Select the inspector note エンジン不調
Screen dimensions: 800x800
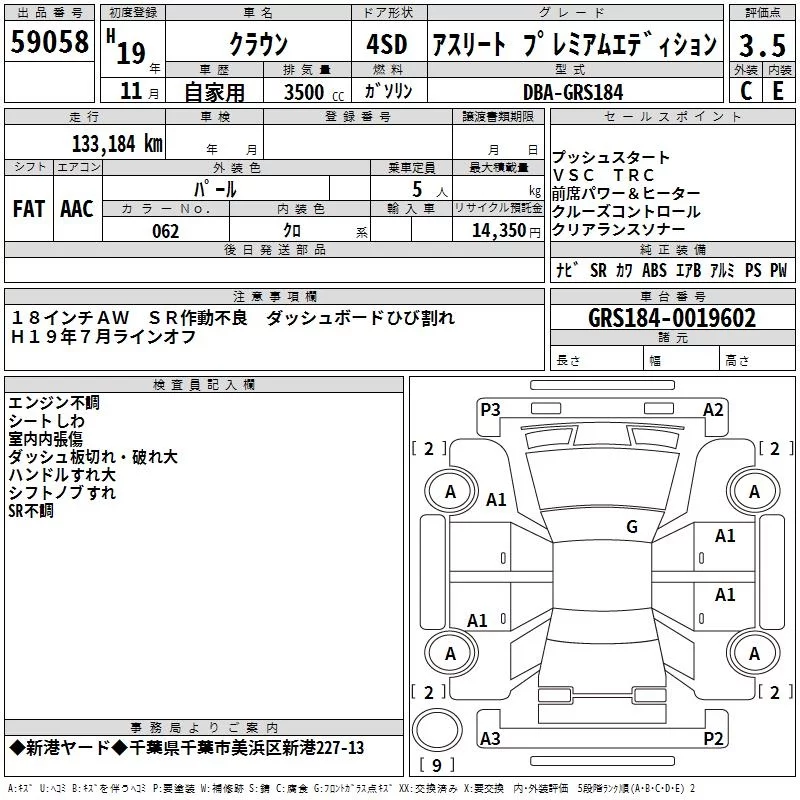click(54, 403)
